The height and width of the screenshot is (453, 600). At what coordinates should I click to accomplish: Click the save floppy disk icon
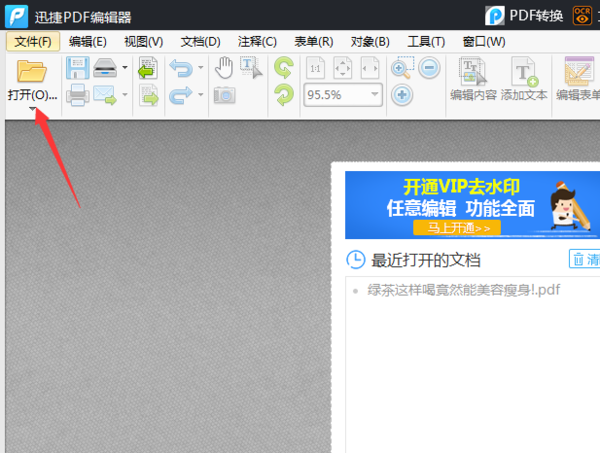tap(78, 68)
